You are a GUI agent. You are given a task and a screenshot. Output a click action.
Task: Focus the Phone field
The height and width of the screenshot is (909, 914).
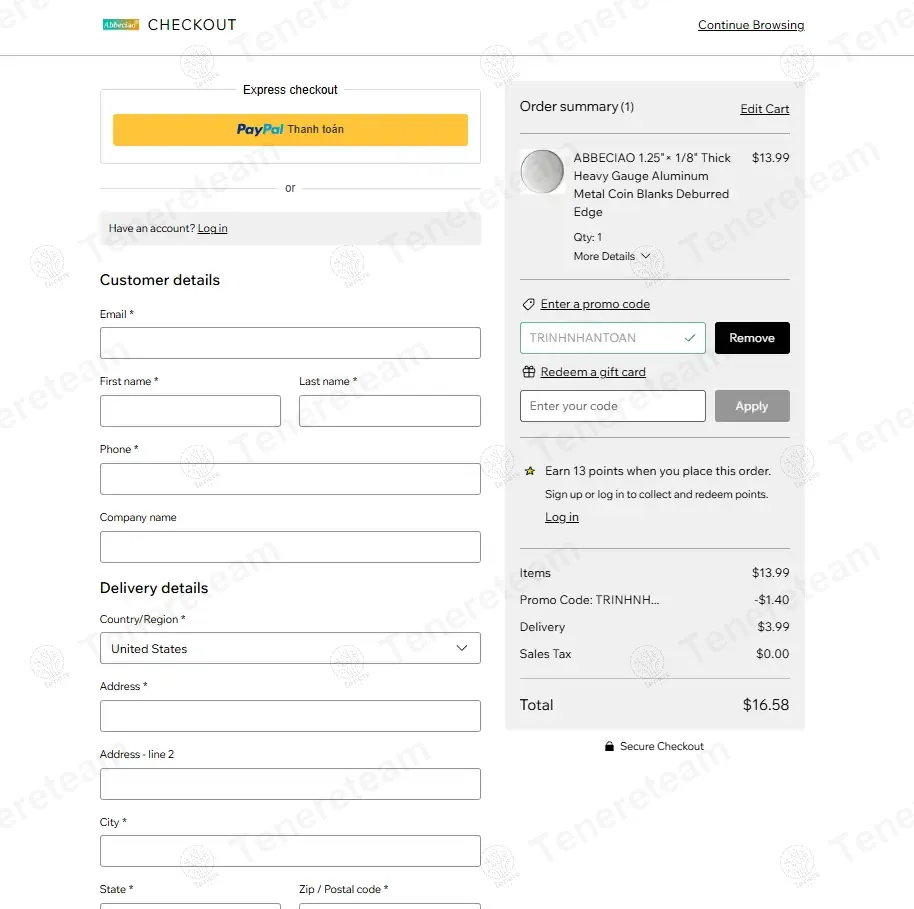coord(290,479)
